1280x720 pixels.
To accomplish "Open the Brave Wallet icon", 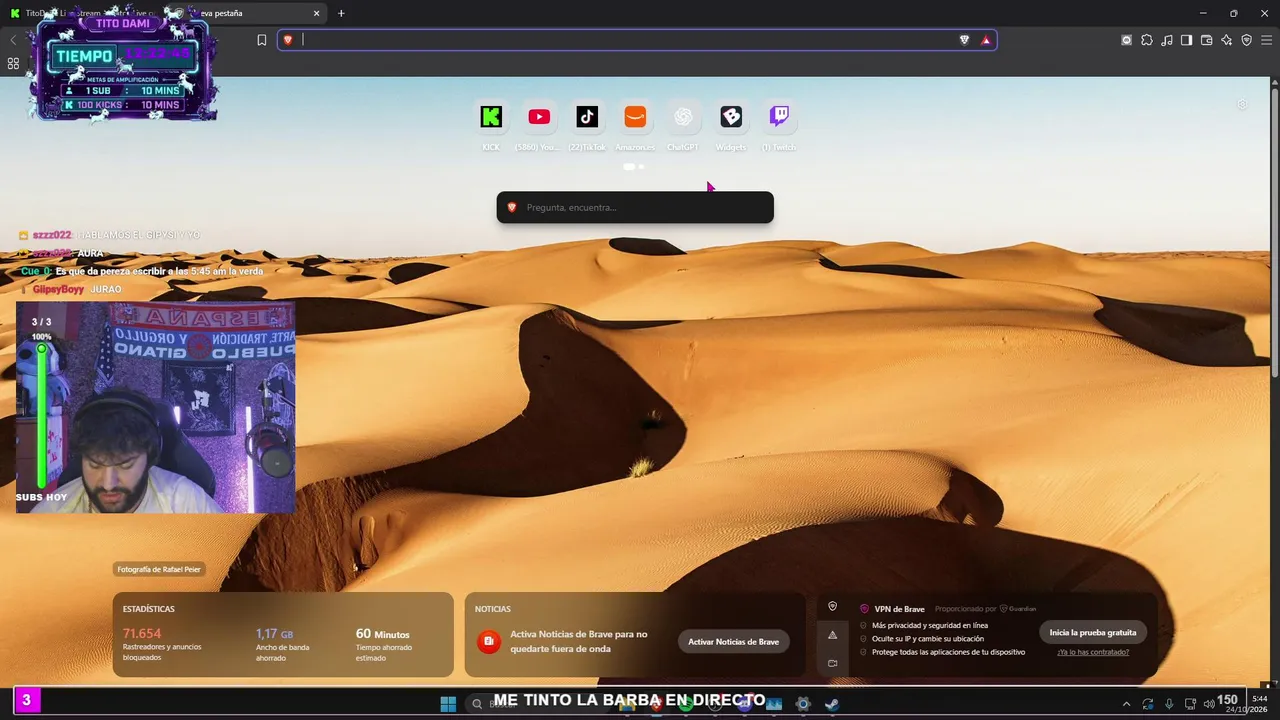I will 1206,40.
